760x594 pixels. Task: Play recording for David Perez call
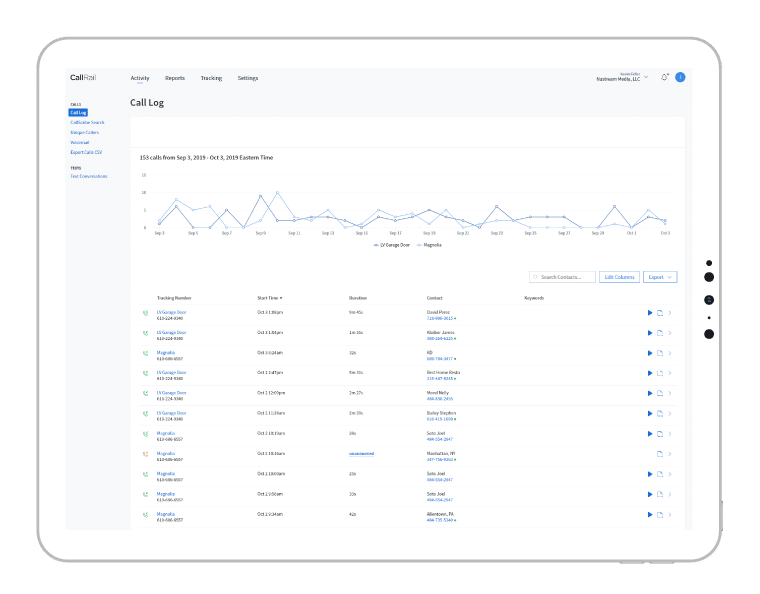click(649, 313)
